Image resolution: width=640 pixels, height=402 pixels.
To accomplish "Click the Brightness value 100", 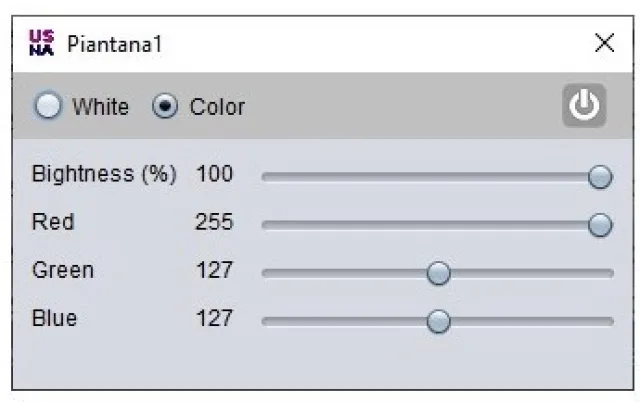I will tap(214, 174).
